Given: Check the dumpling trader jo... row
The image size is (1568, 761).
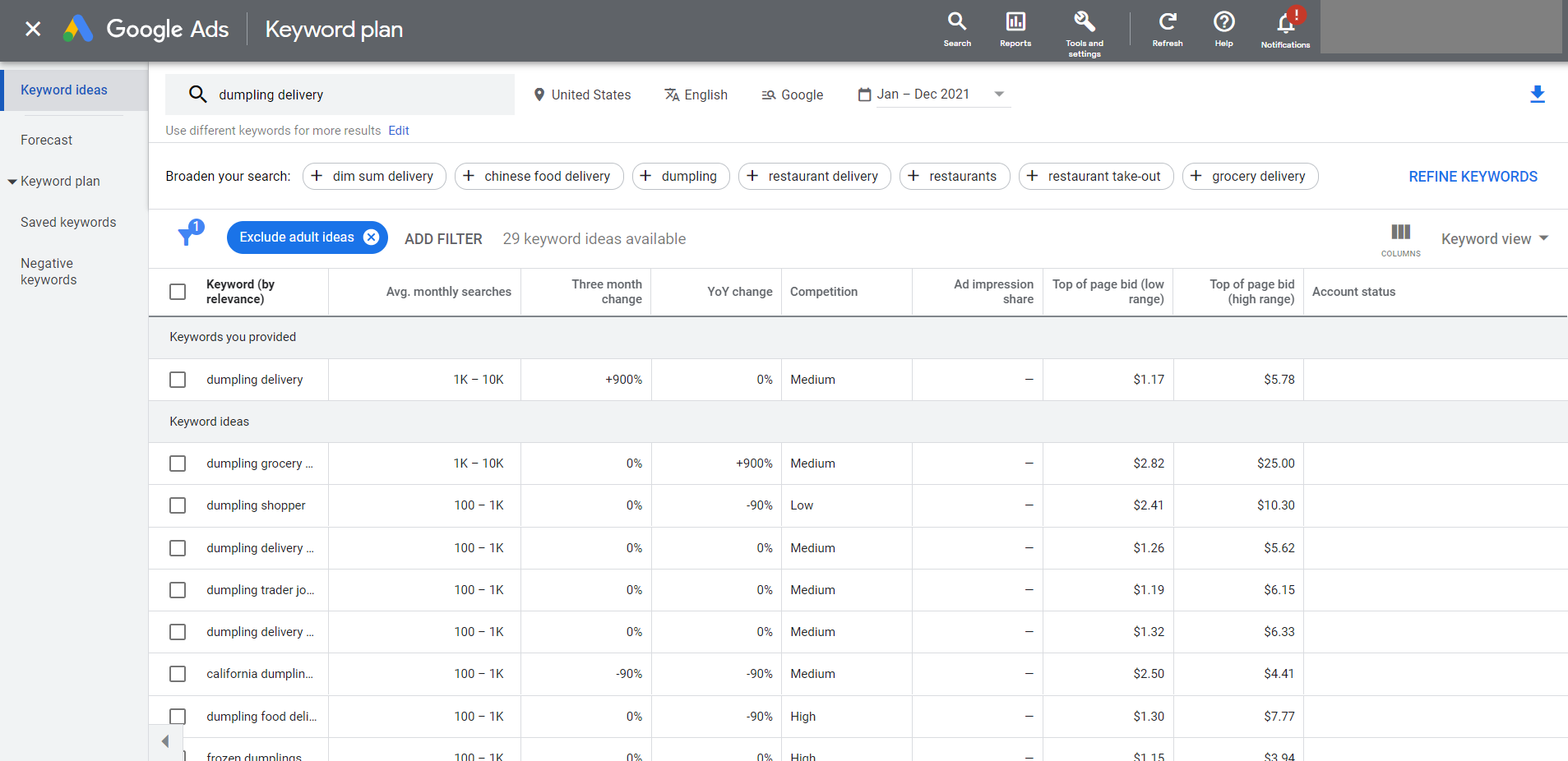Looking at the screenshot, I should click(x=178, y=590).
